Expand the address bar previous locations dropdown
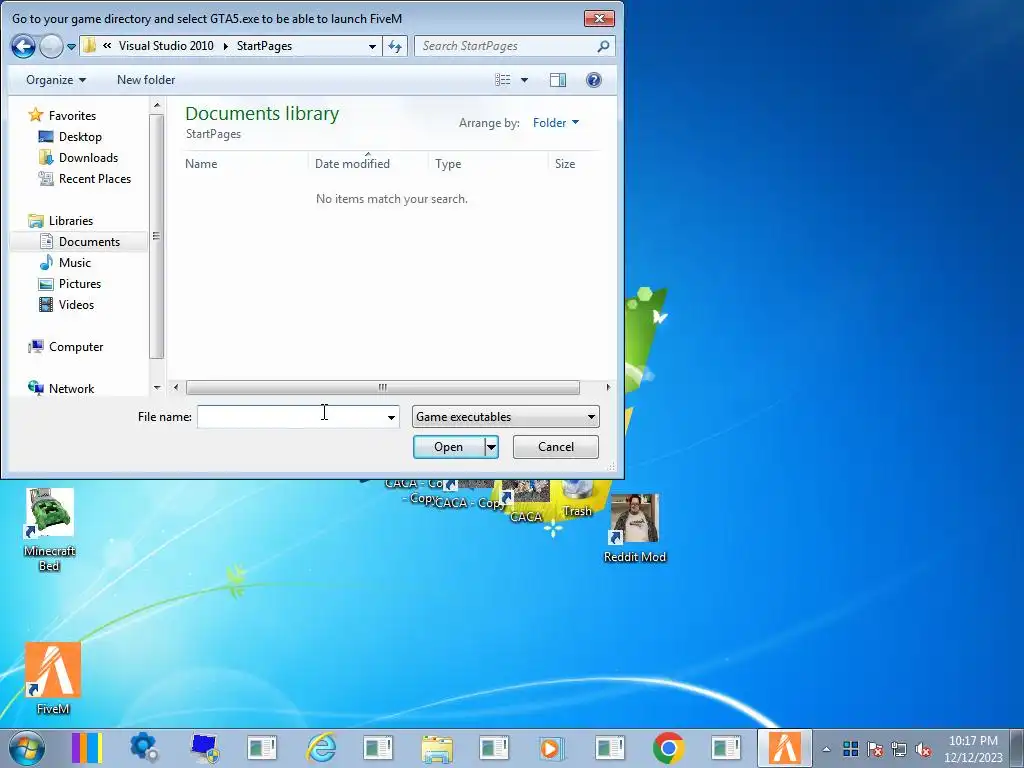Screen dimensions: 1024x768 (x=372, y=46)
